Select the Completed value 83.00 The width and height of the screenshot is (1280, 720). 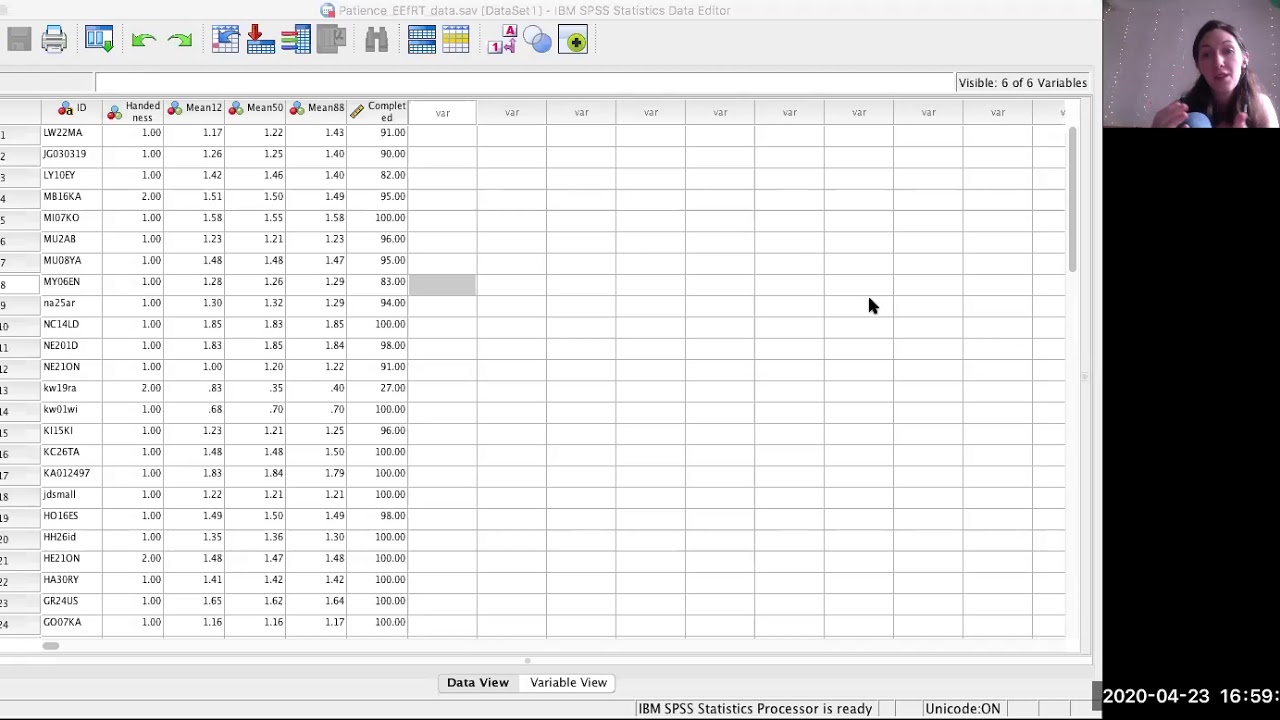pos(378,282)
